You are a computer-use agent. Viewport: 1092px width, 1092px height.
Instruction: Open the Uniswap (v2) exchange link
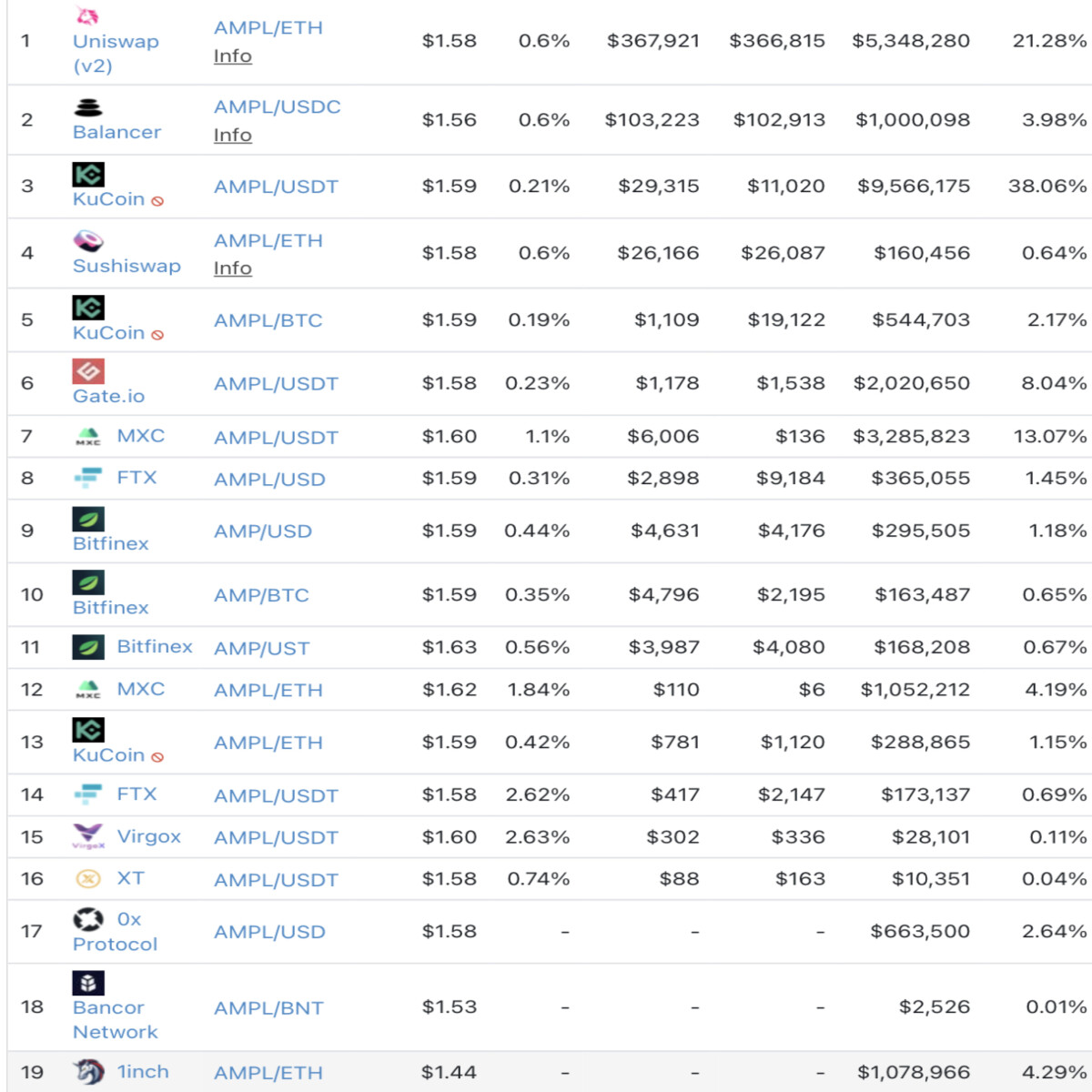(x=116, y=54)
